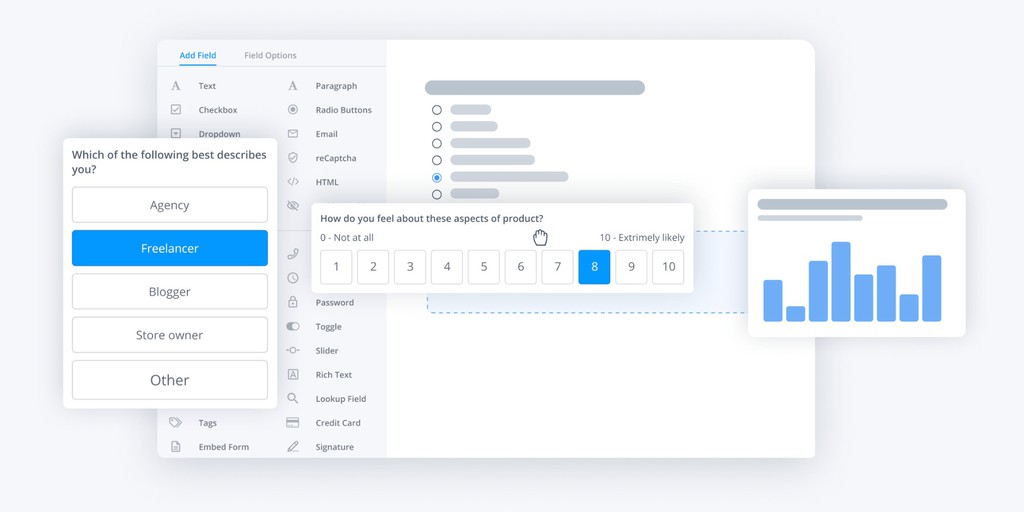The width and height of the screenshot is (1024, 512).
Task: Click 'Which of the following best describes you?' heading
Action: (x=169, y=162)
